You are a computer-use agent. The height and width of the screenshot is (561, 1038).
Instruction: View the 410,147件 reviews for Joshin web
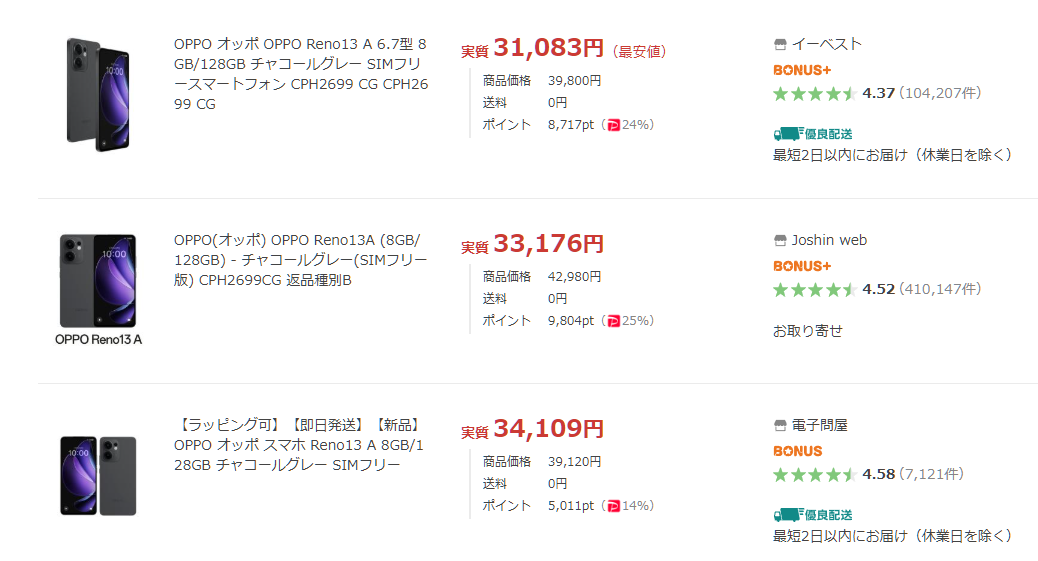click(940, 289)
